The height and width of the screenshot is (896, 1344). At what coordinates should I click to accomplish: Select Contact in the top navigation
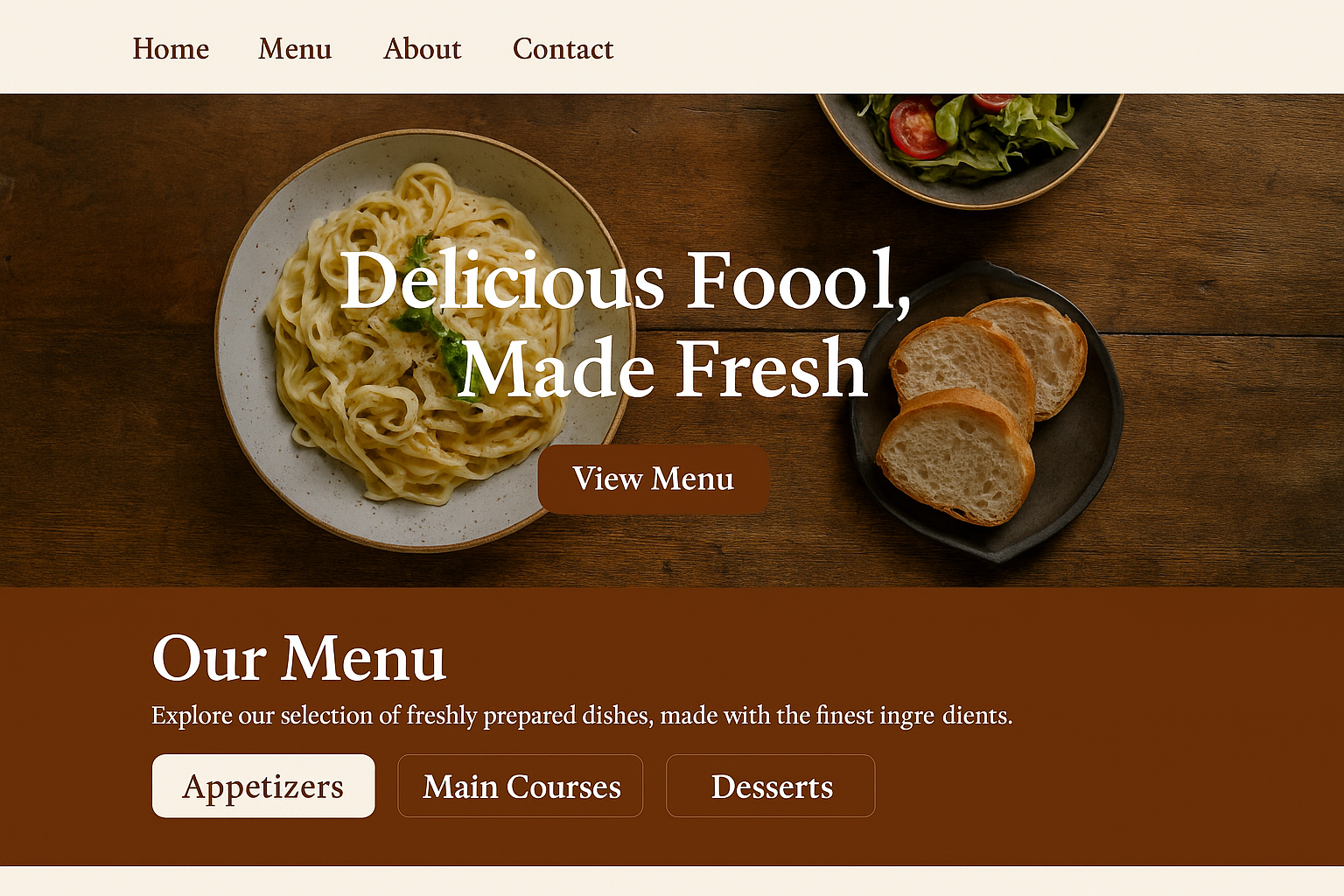(x=563, y=49)
